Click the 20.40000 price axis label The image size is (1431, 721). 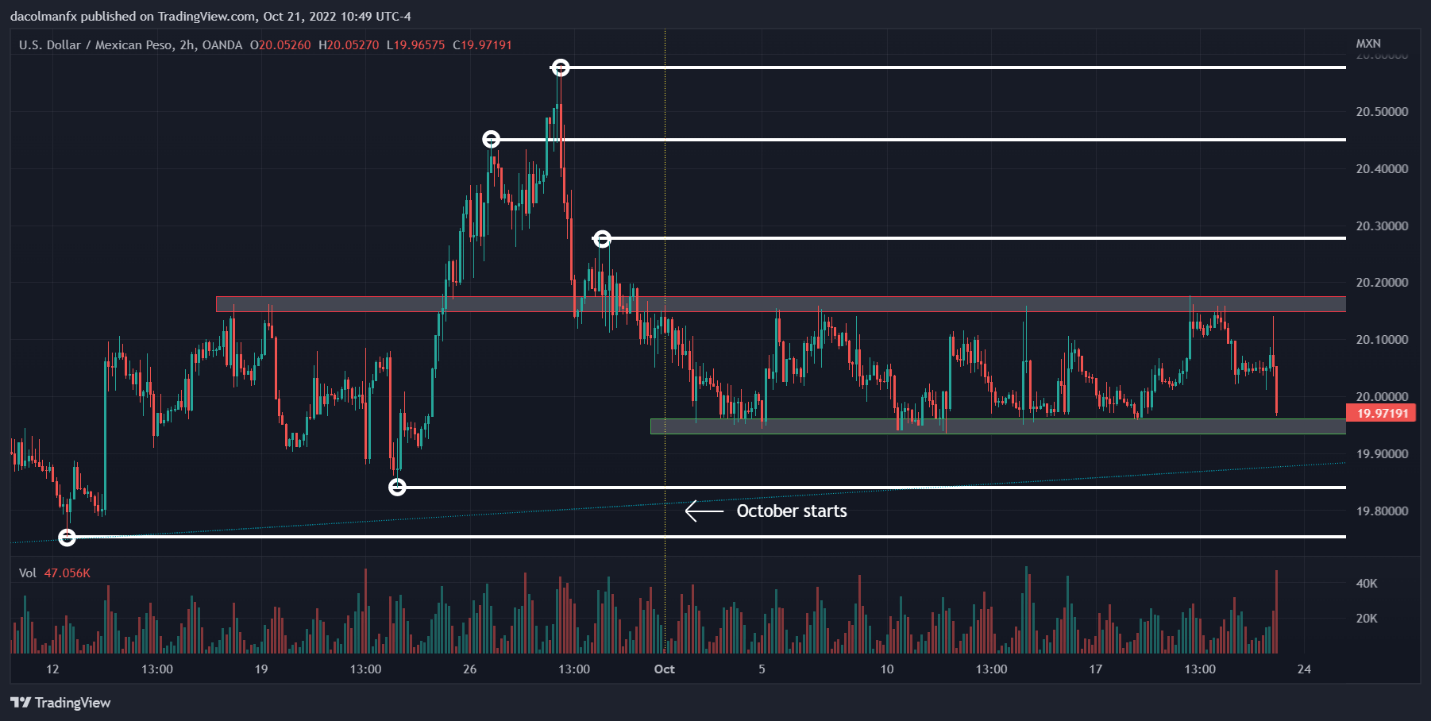pos(1383,169)
